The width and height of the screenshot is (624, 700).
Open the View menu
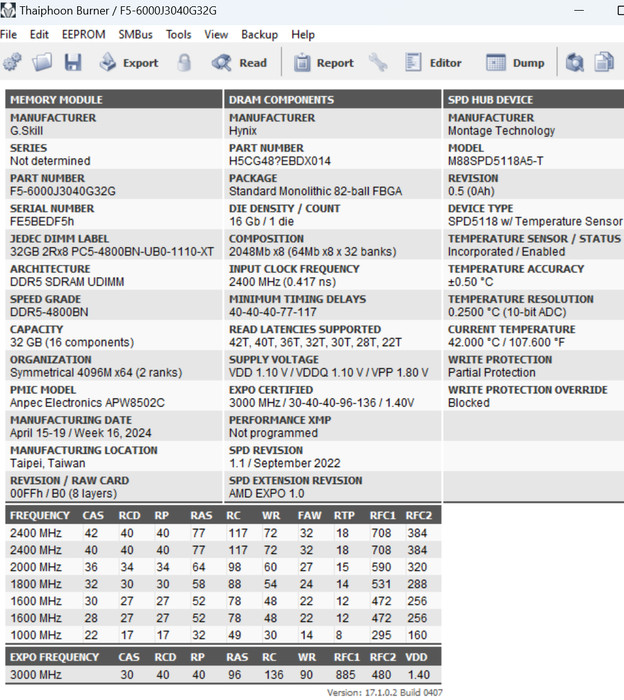216,34
